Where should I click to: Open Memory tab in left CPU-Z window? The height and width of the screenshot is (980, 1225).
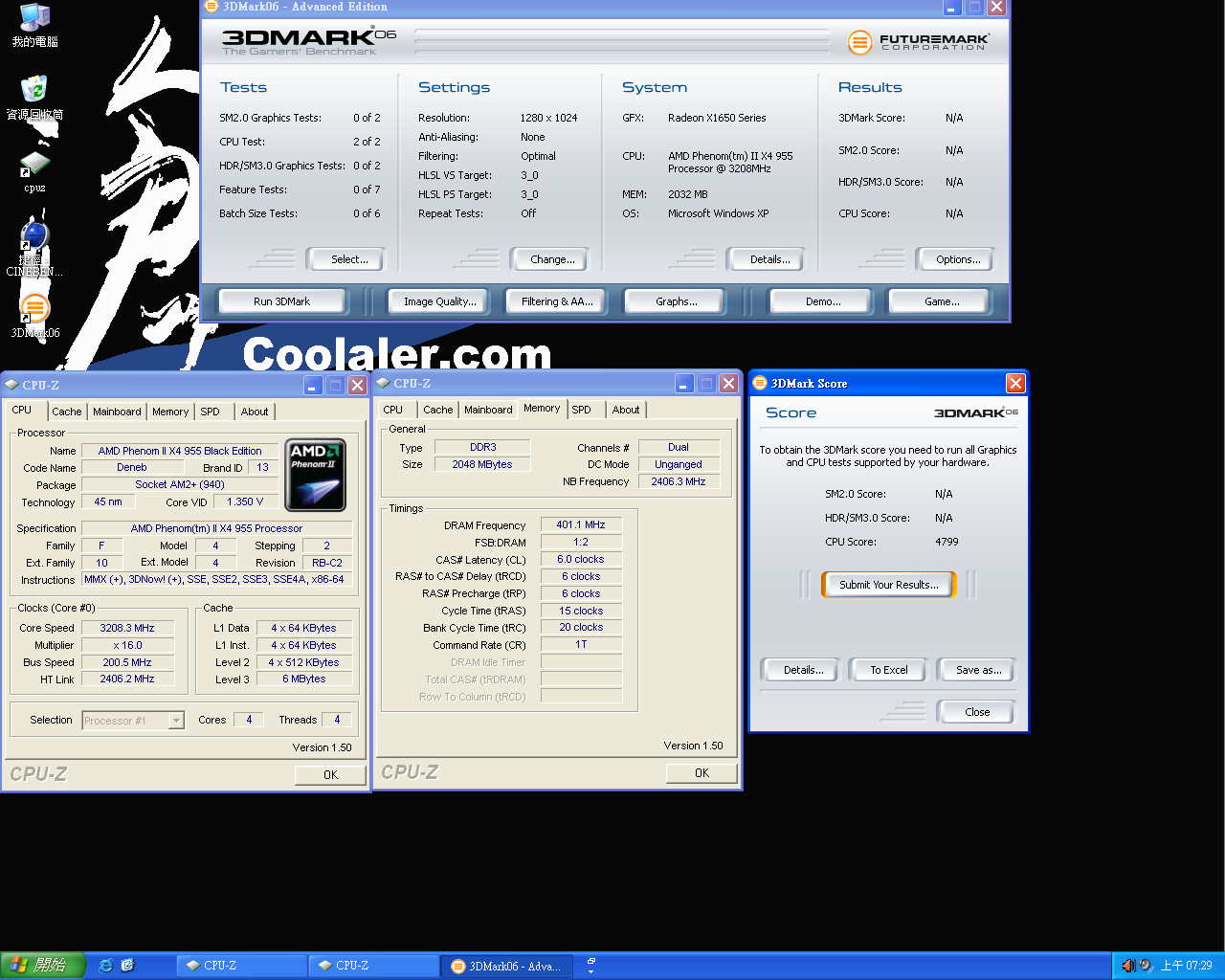170,412
